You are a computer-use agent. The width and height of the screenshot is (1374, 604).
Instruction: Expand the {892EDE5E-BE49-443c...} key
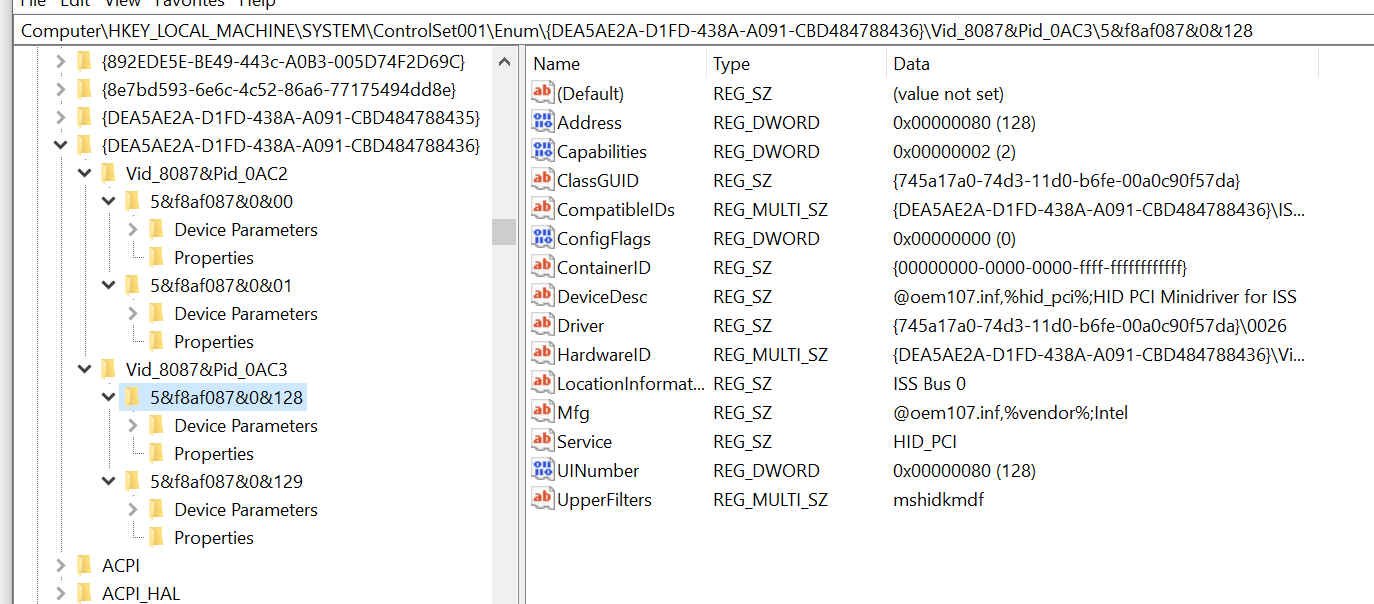pos(60,62)
